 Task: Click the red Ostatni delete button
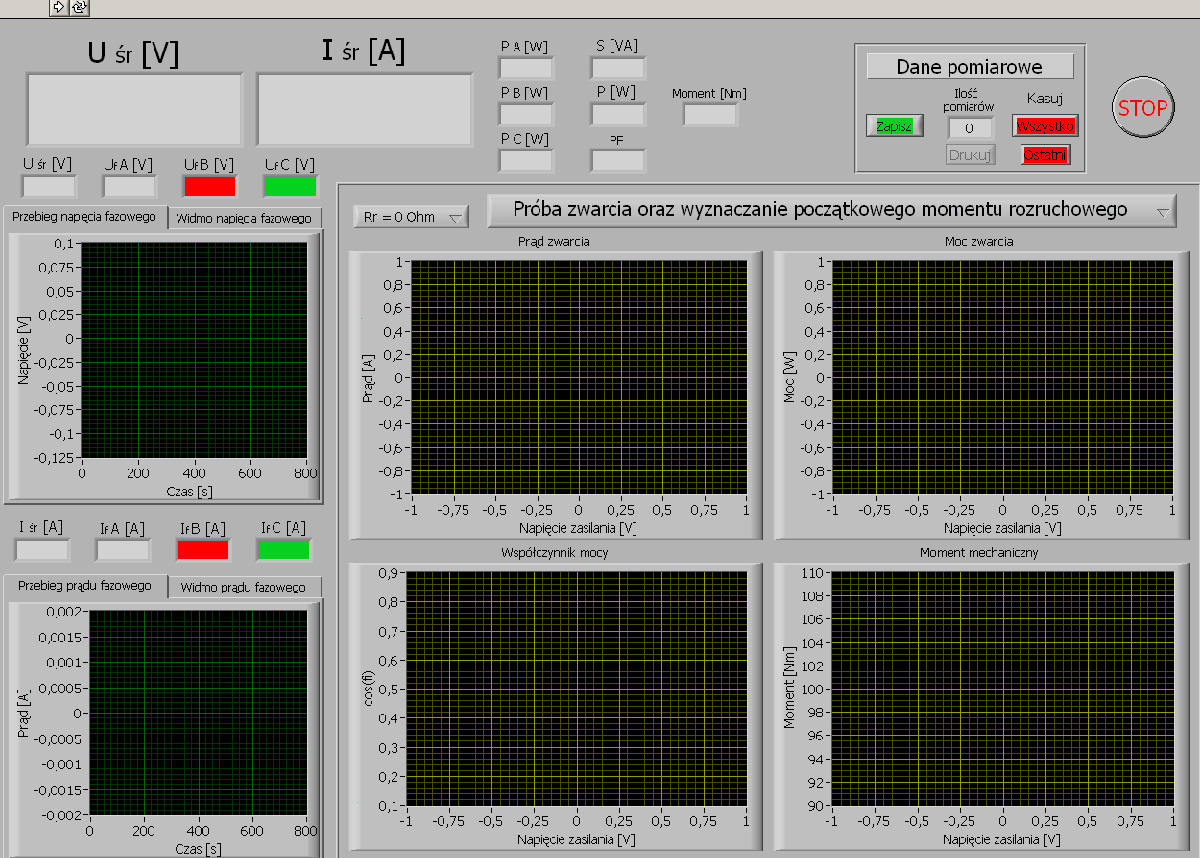(x=1045, y=155)
